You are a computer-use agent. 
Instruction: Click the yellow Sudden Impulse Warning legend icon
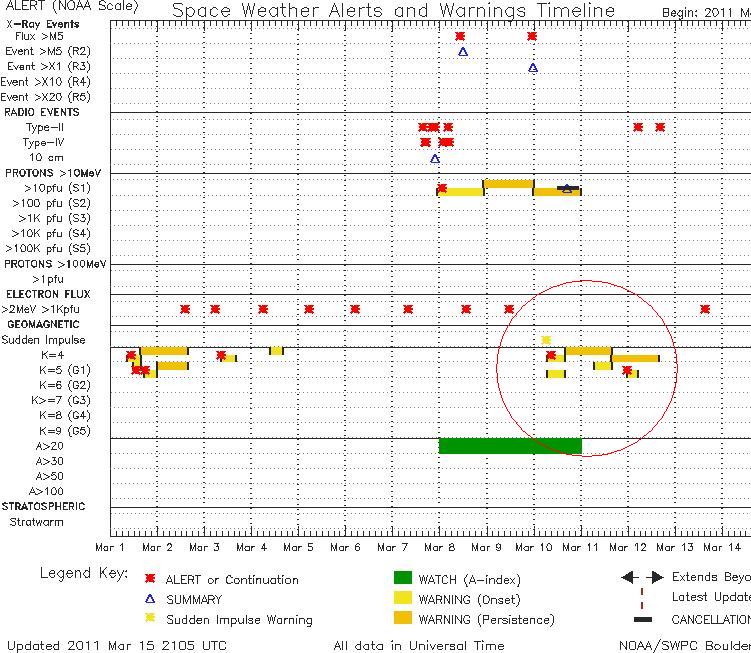tap(150, 618)
